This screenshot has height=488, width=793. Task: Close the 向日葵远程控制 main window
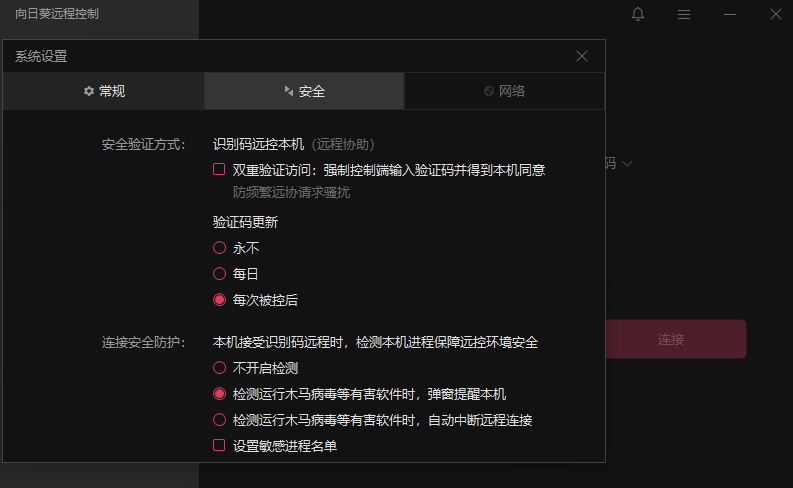pyautogui.click(x=776, y=14)
